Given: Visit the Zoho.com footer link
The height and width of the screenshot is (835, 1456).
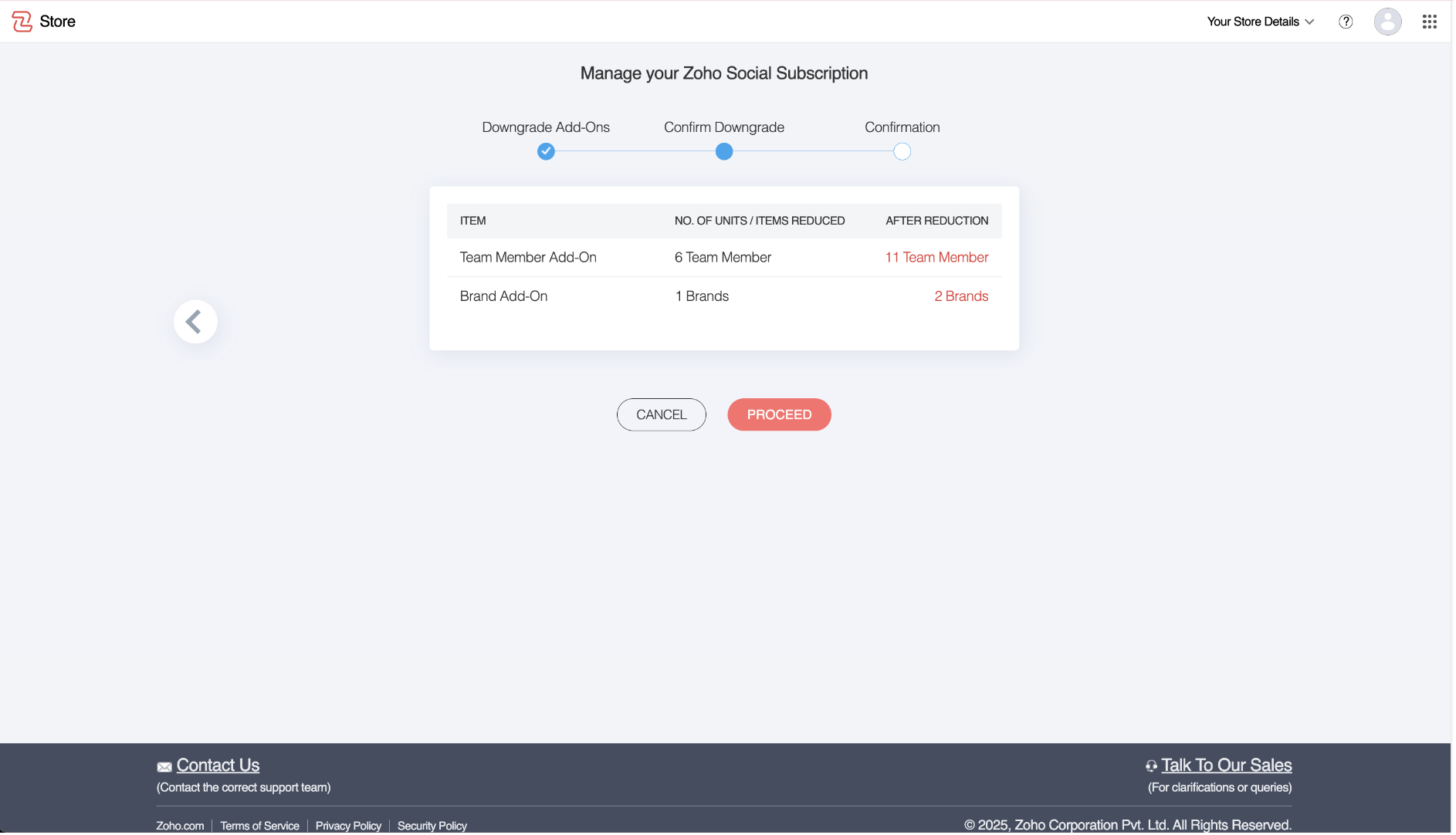Looking at the screenshot, I should (x=180, y=826).
